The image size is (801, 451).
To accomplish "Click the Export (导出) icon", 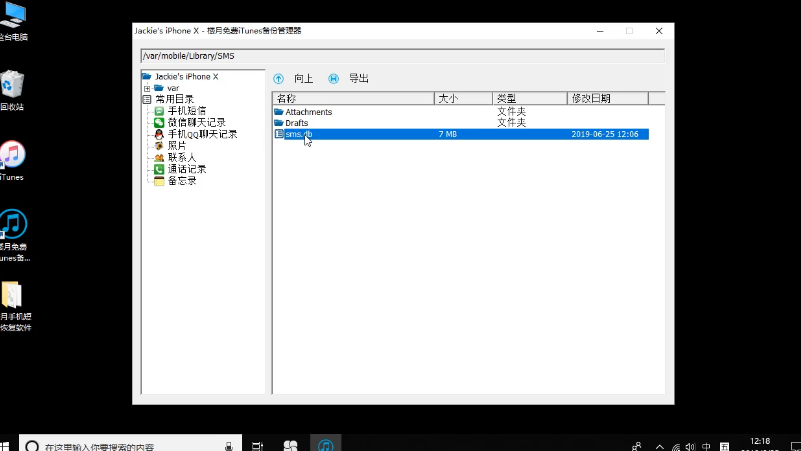I will tap(333, 79).
